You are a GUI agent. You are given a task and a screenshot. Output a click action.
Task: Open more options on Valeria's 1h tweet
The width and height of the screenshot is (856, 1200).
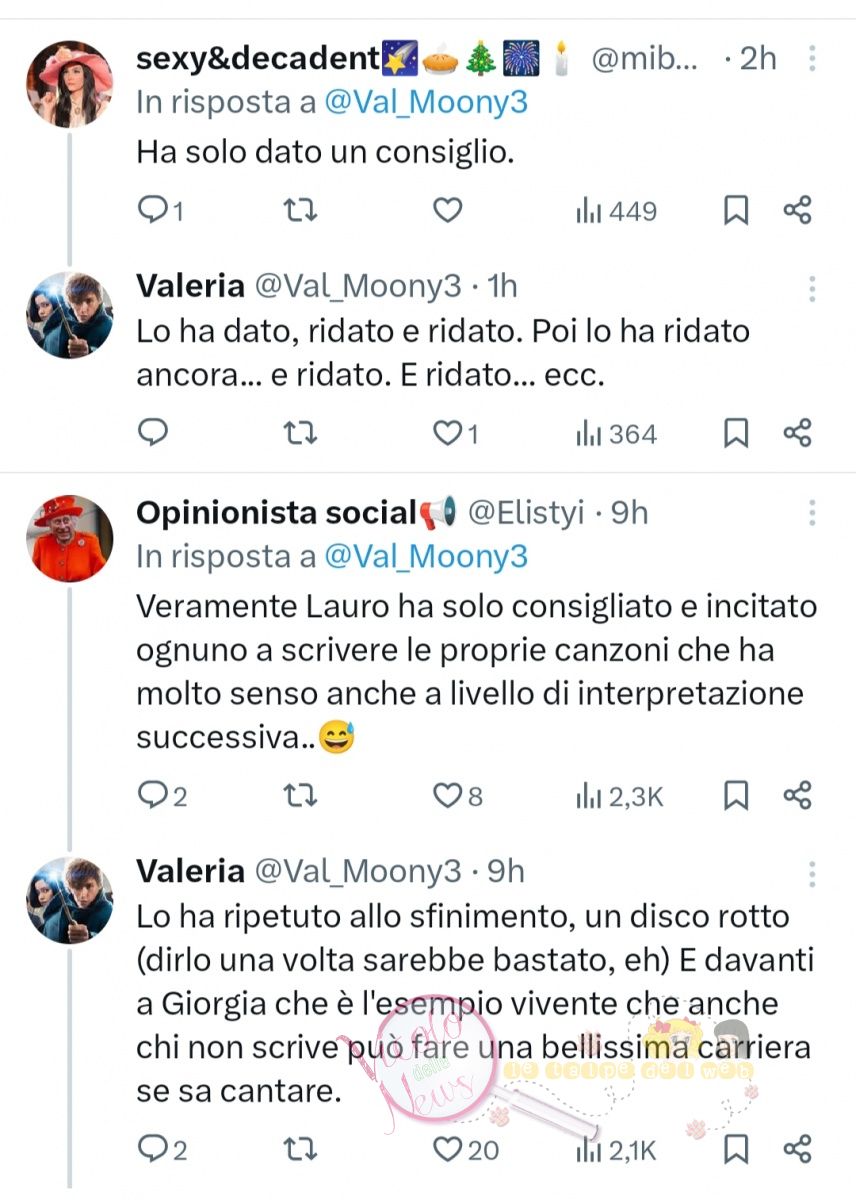tap(812, 287)
